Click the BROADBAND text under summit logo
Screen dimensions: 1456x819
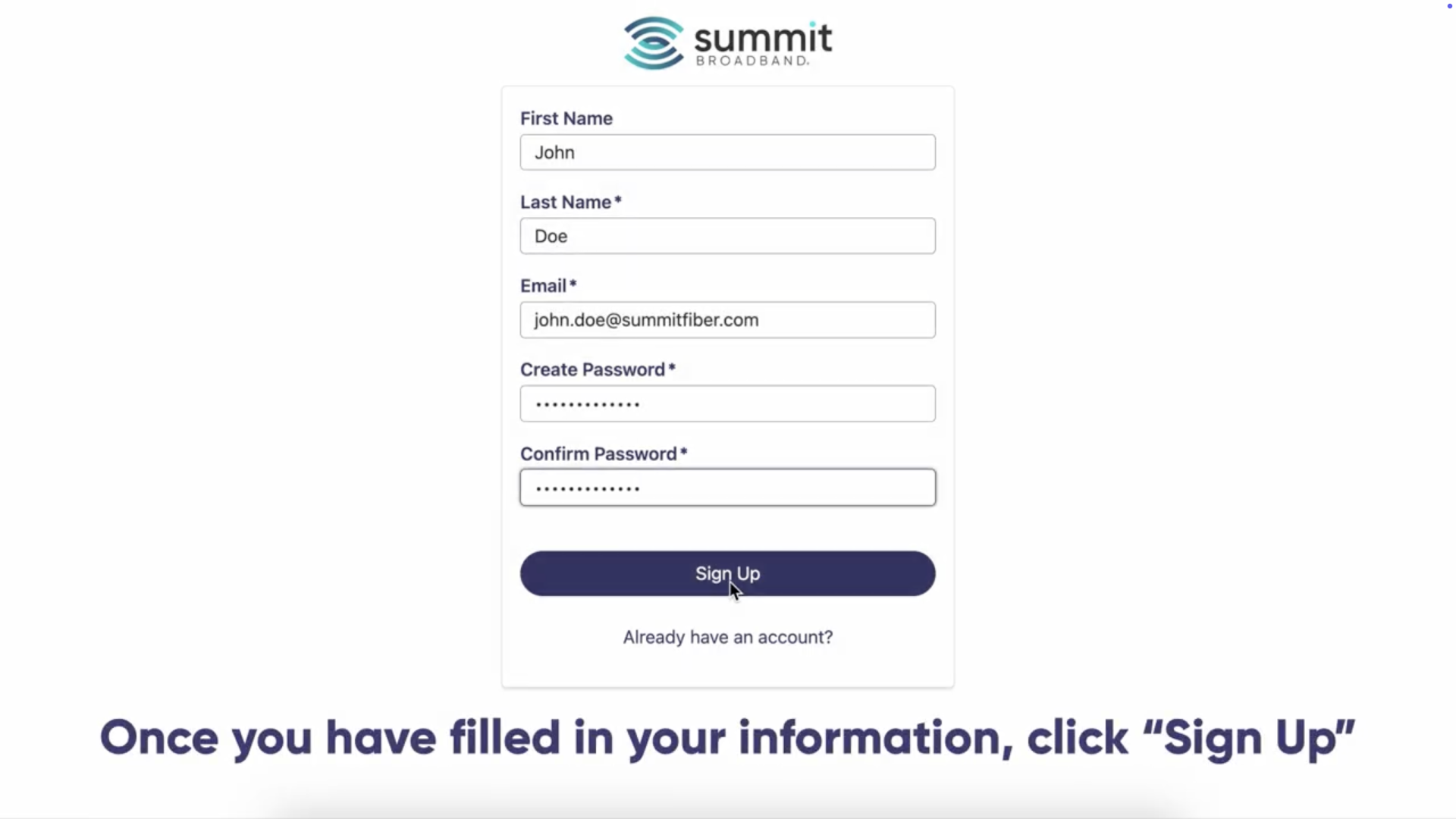[x=752, y=61]
